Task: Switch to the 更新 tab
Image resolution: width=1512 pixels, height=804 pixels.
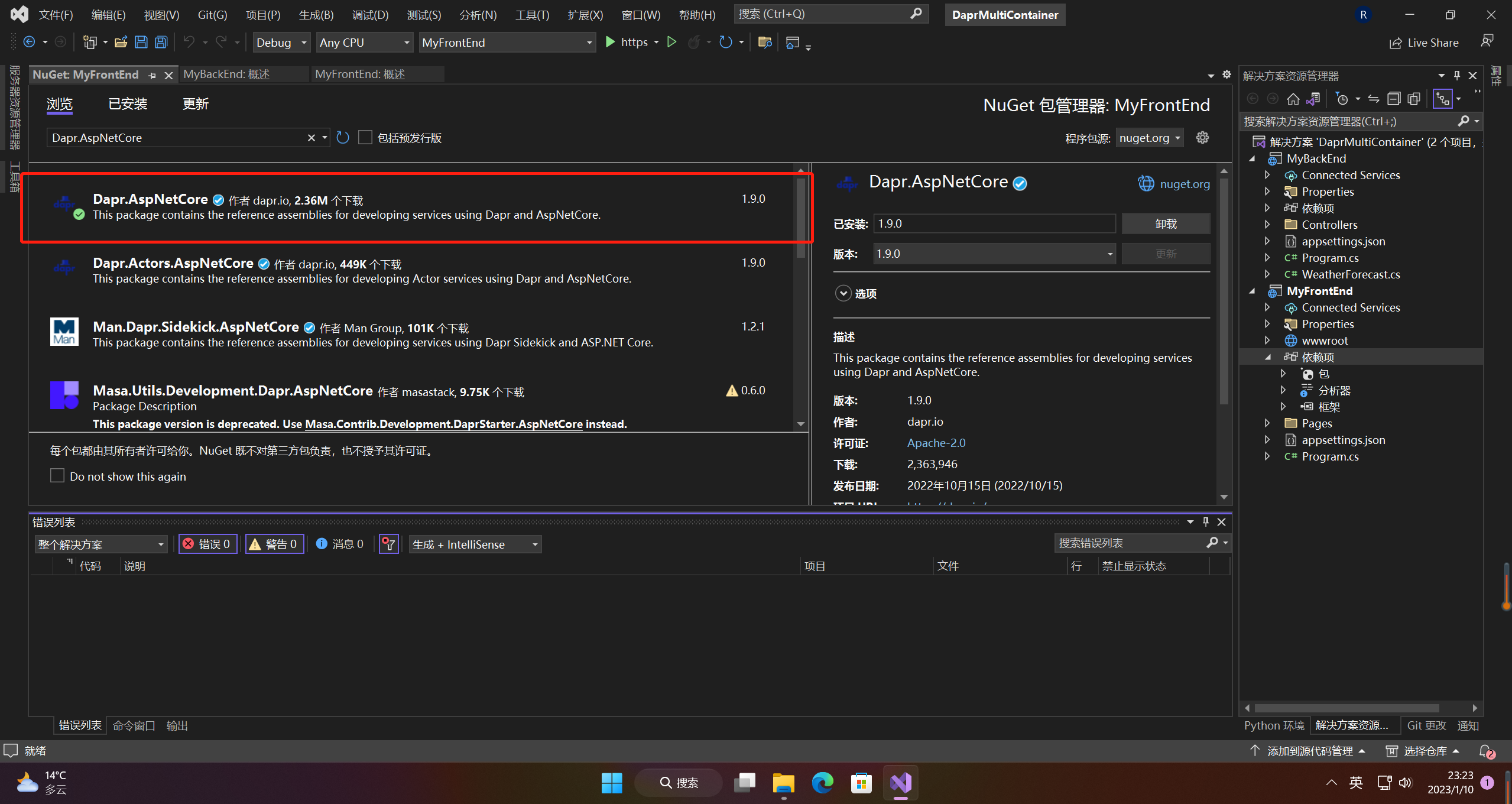Action: click(x=196, y=104)
